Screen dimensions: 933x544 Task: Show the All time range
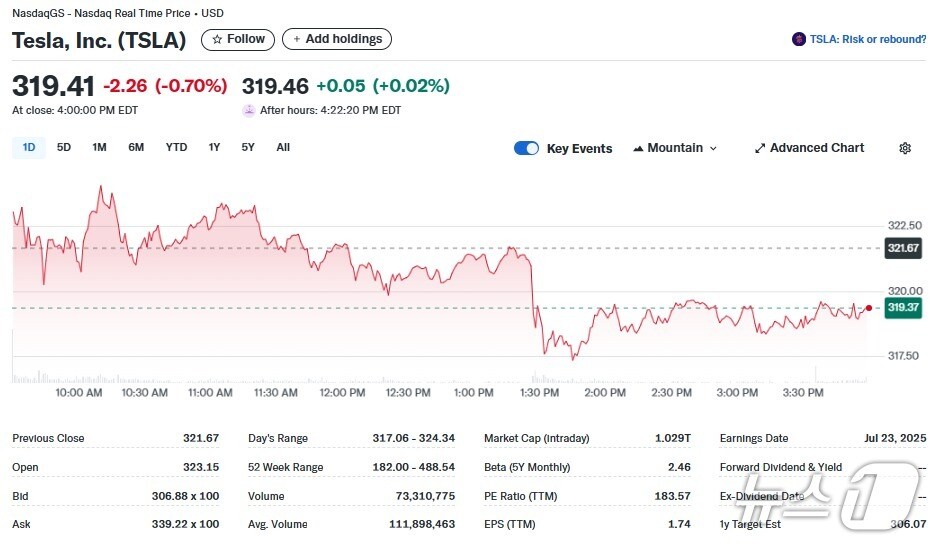tap(283, 147)
